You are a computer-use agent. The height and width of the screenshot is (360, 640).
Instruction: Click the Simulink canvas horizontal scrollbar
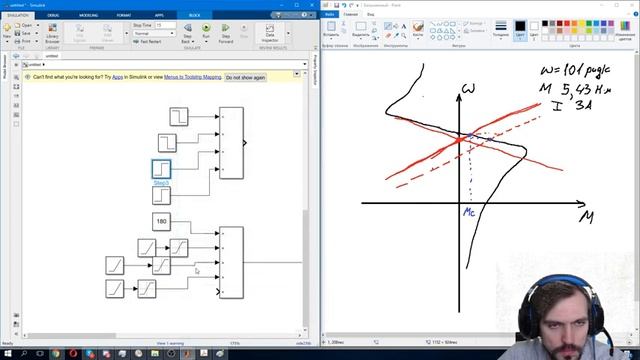pyautogui.click(x=162, y=336)
